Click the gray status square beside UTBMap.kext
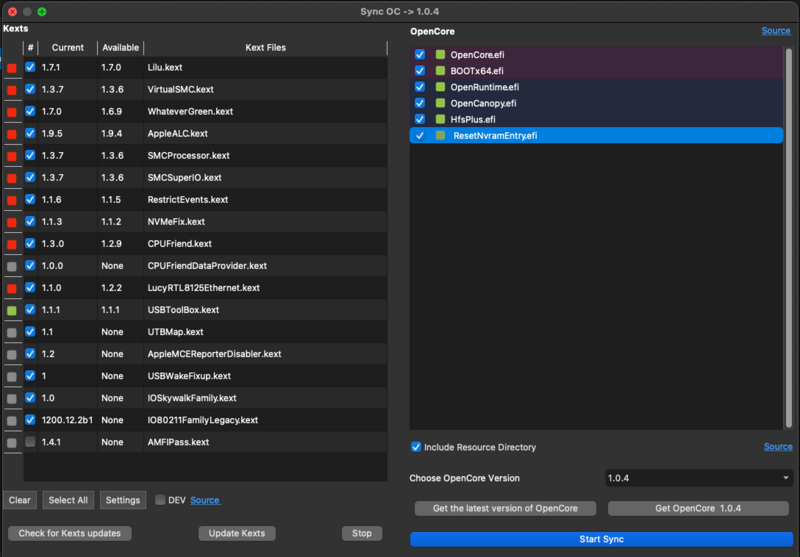The height and width of the screenshot is (557, 800). click(12, 332)
